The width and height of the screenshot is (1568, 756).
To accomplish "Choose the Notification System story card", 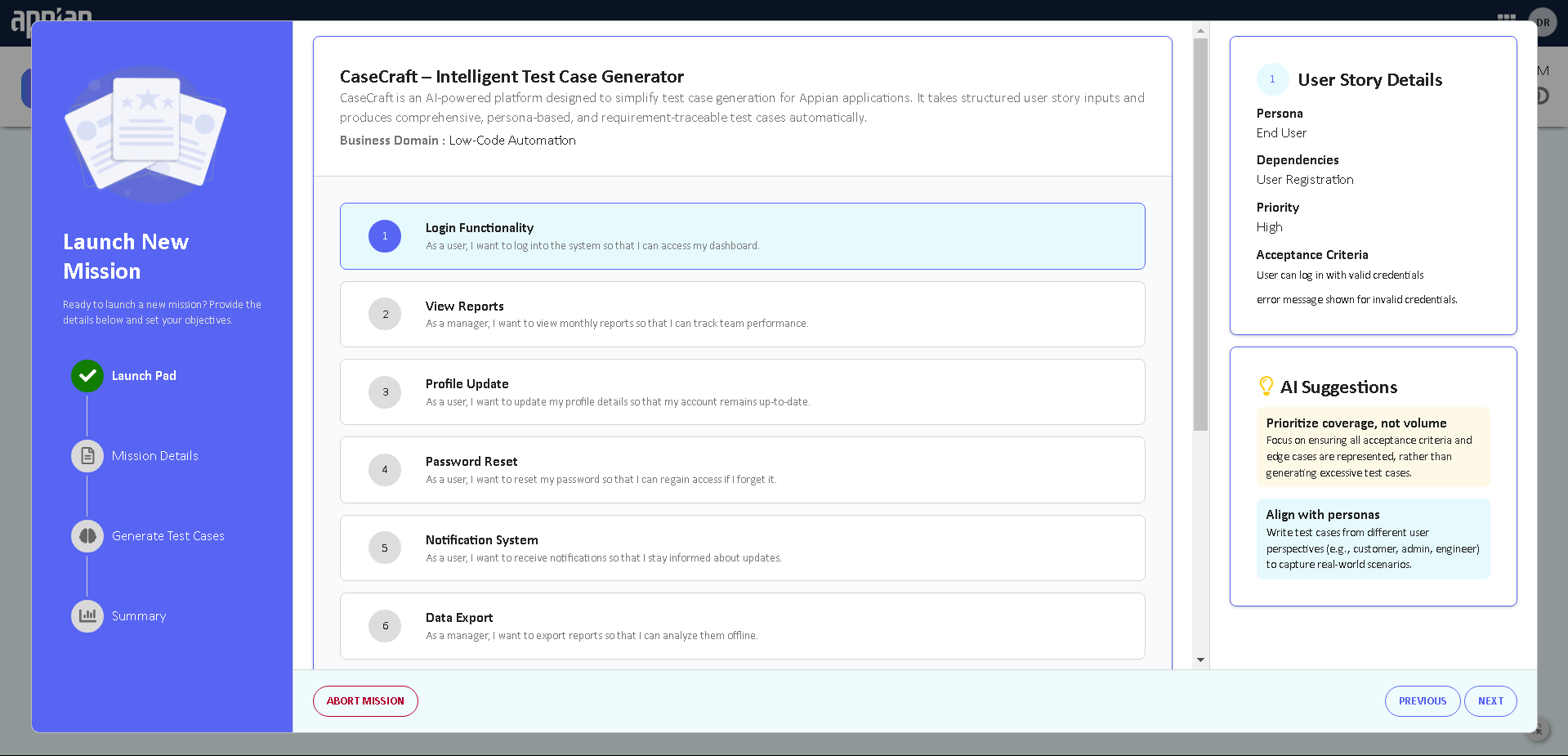I will click(x=742, y=548).
